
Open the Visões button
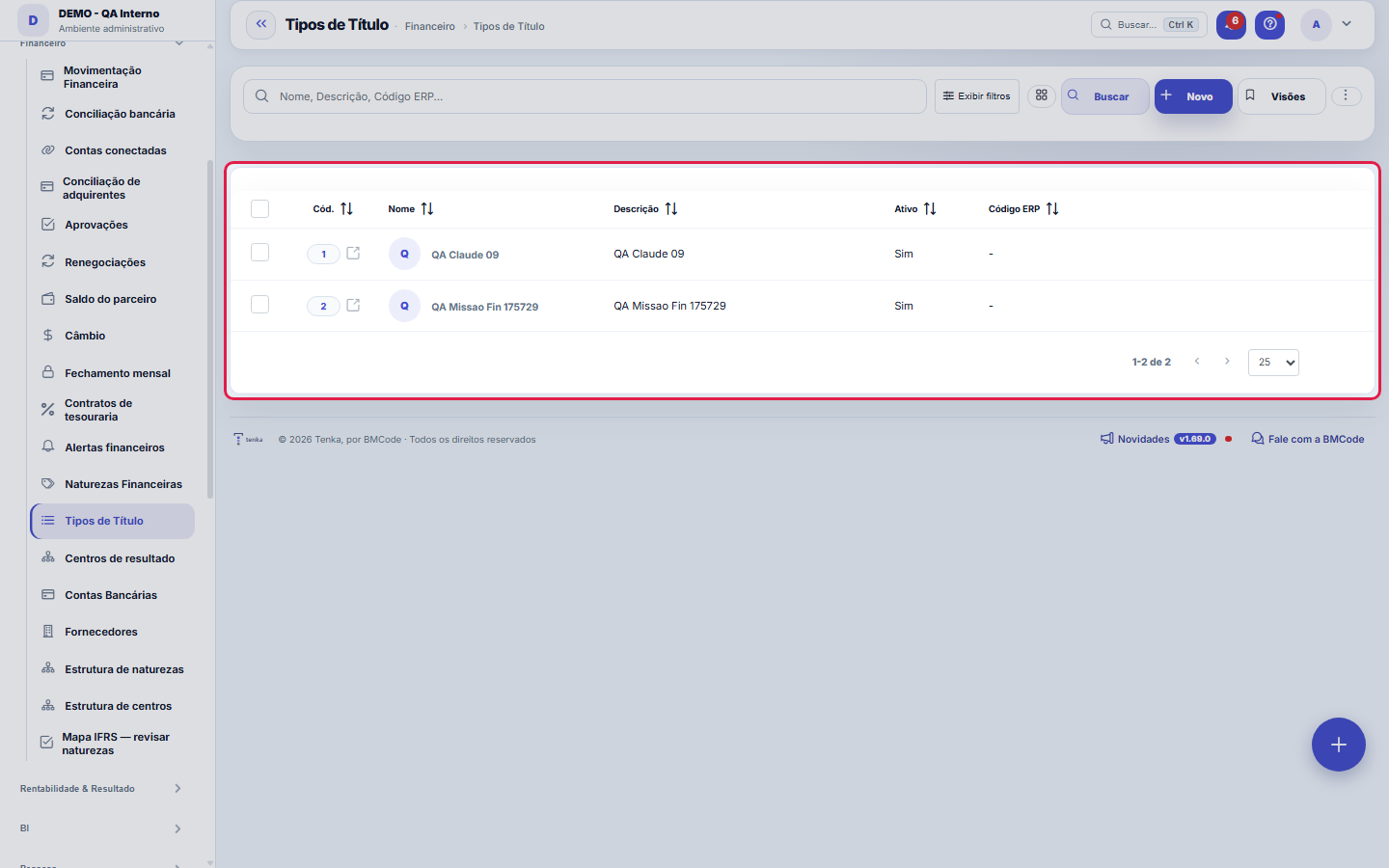pos(1281,96)
